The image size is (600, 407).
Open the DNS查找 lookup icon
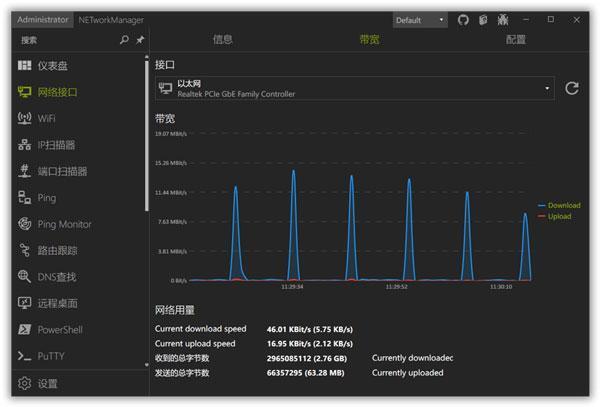point(24,277)
